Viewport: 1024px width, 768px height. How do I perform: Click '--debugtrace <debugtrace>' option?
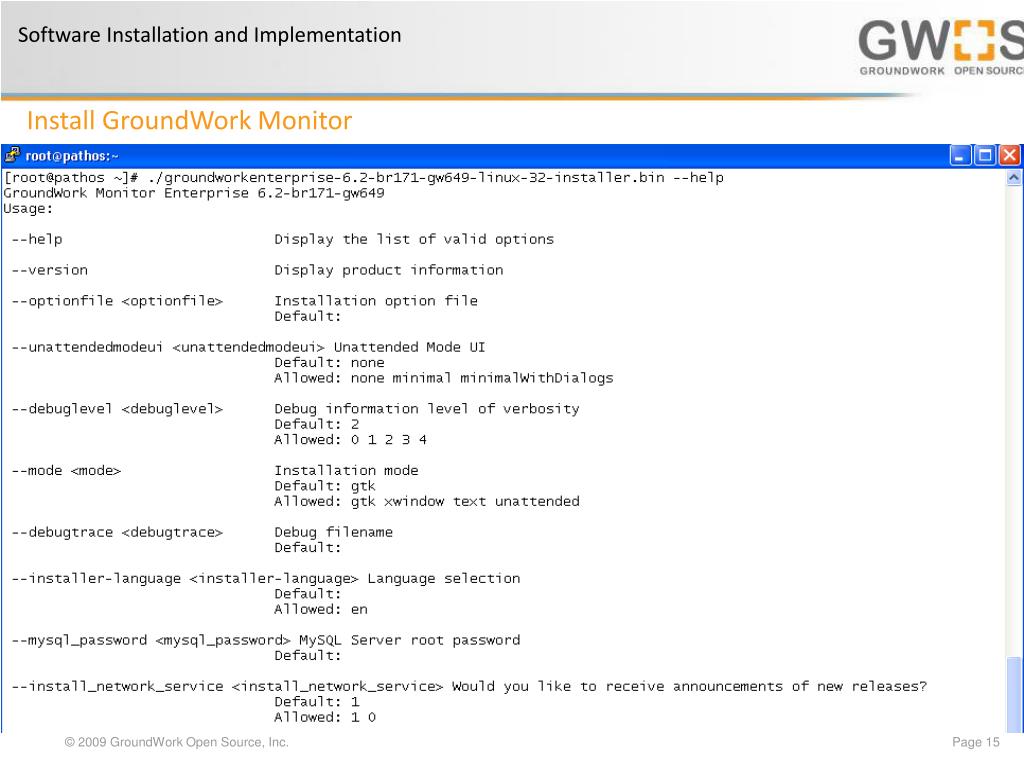click(118, 532)
